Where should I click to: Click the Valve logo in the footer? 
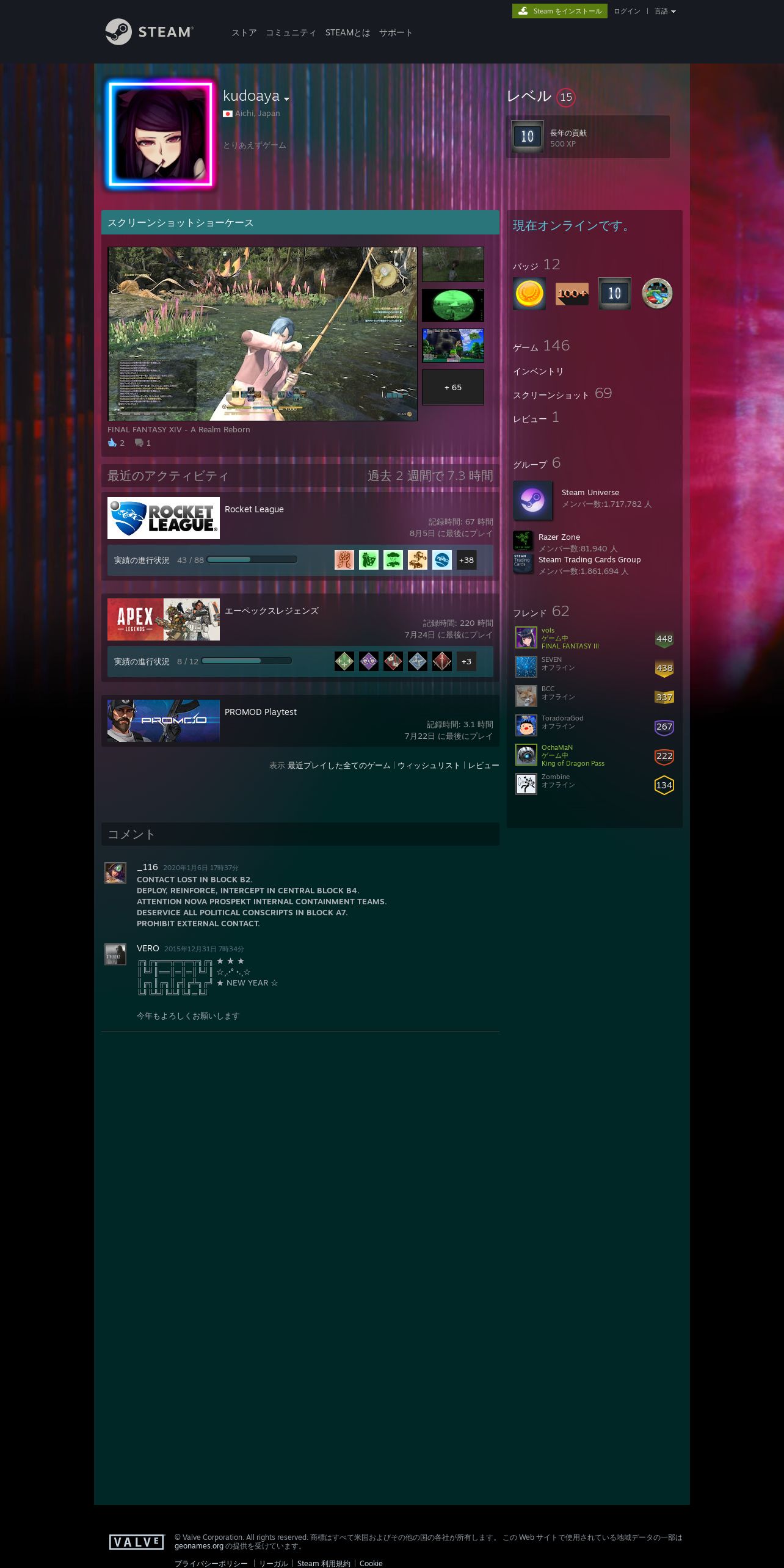pos(137,1542)
